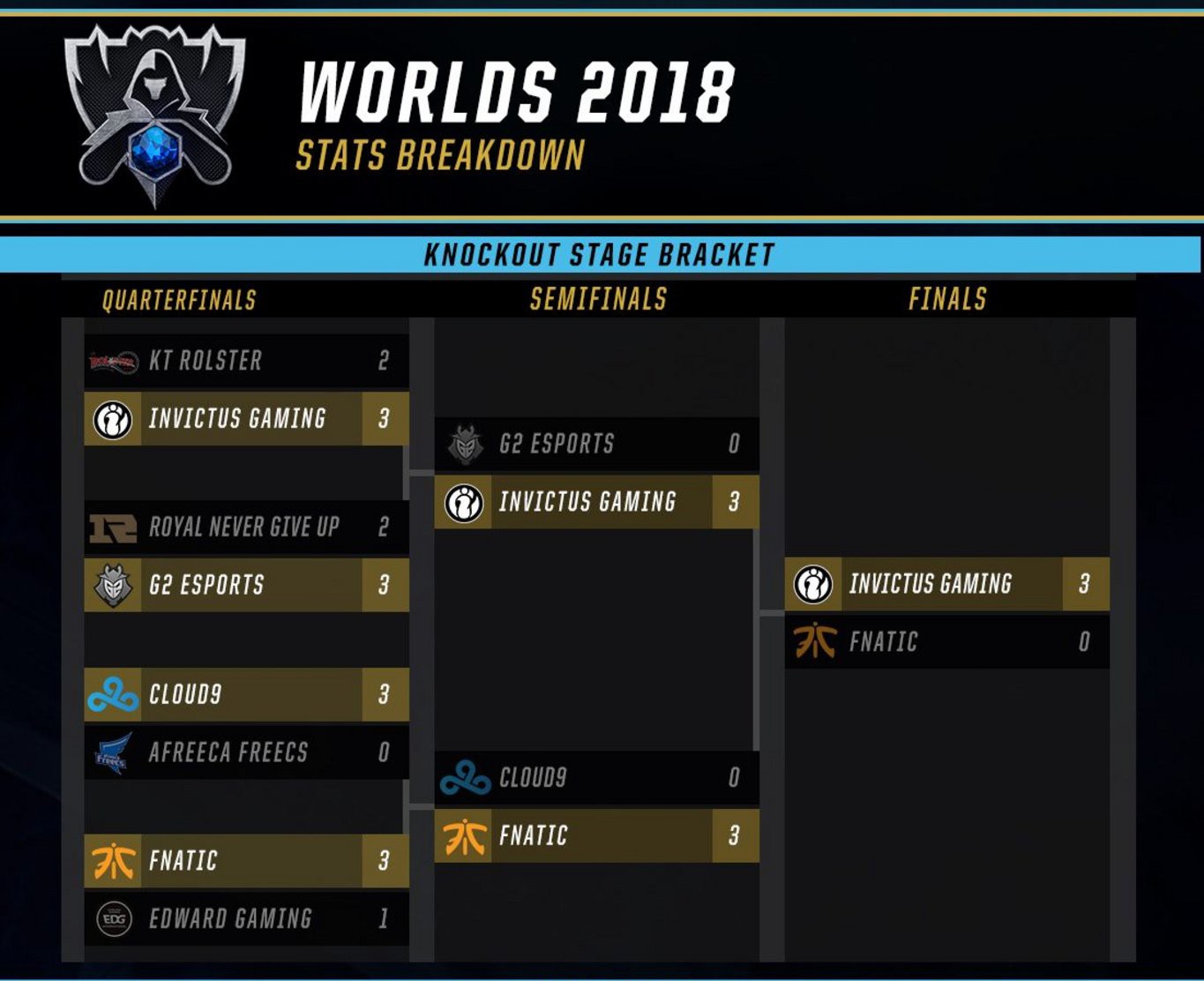Click Cloud9 logo in quarterfinals
This screenshot has width=1204, height=981.
[113, 694]
